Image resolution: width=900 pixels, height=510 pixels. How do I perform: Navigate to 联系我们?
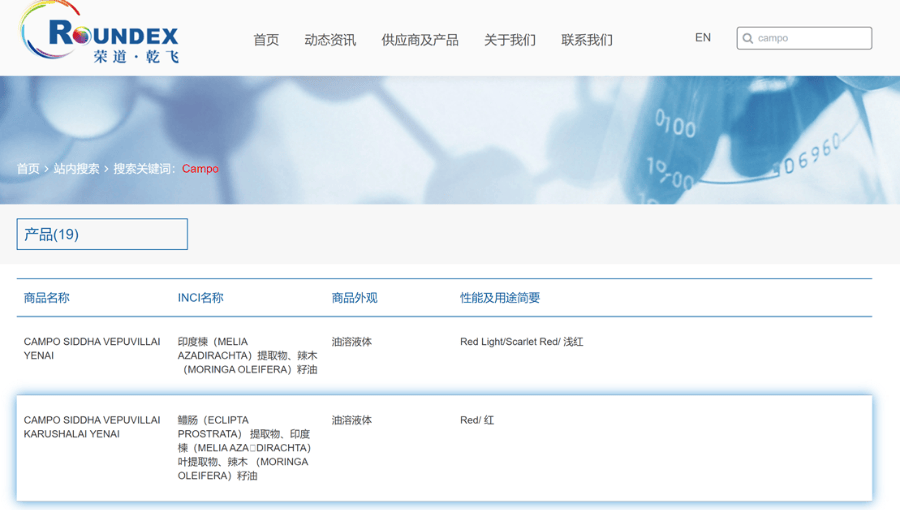[x=586, y=40]
